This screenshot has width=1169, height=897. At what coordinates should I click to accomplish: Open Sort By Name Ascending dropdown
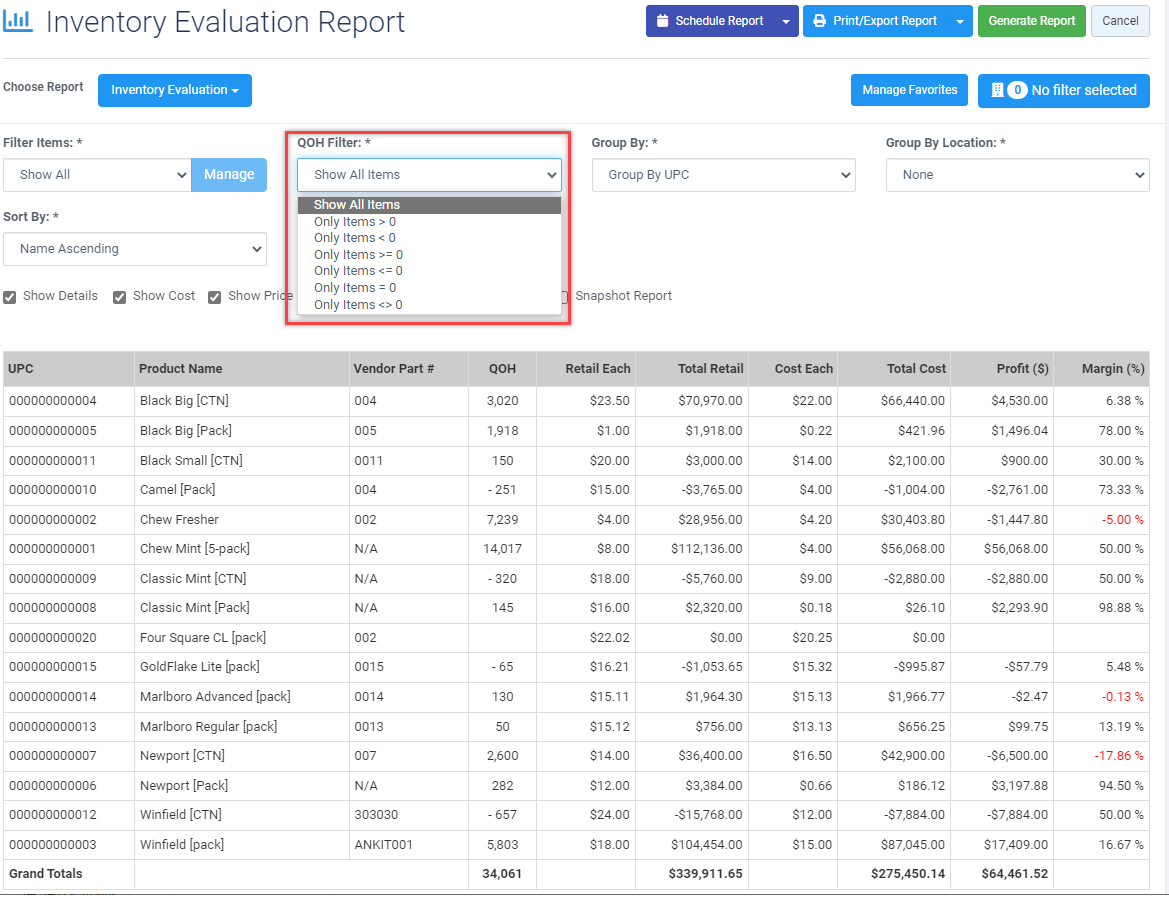tap(135, 249)
